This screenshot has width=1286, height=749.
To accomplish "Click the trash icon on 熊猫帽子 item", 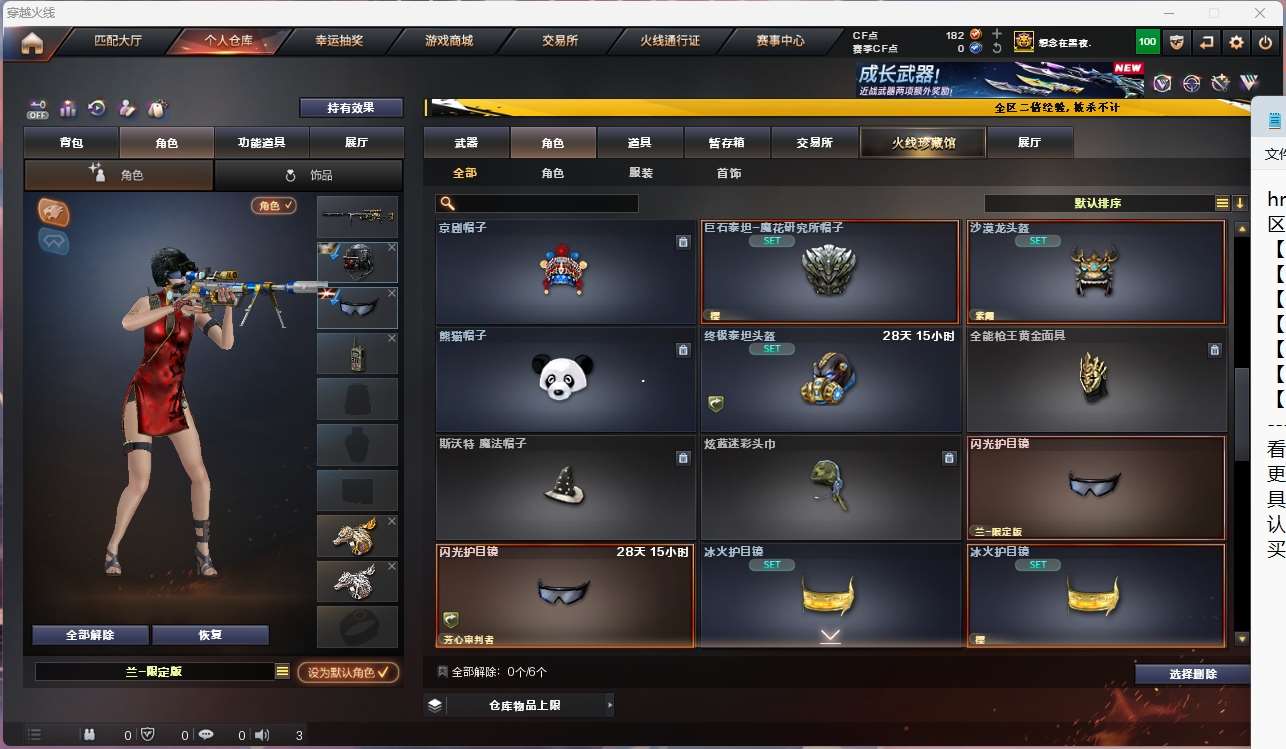I will [682, 350].
